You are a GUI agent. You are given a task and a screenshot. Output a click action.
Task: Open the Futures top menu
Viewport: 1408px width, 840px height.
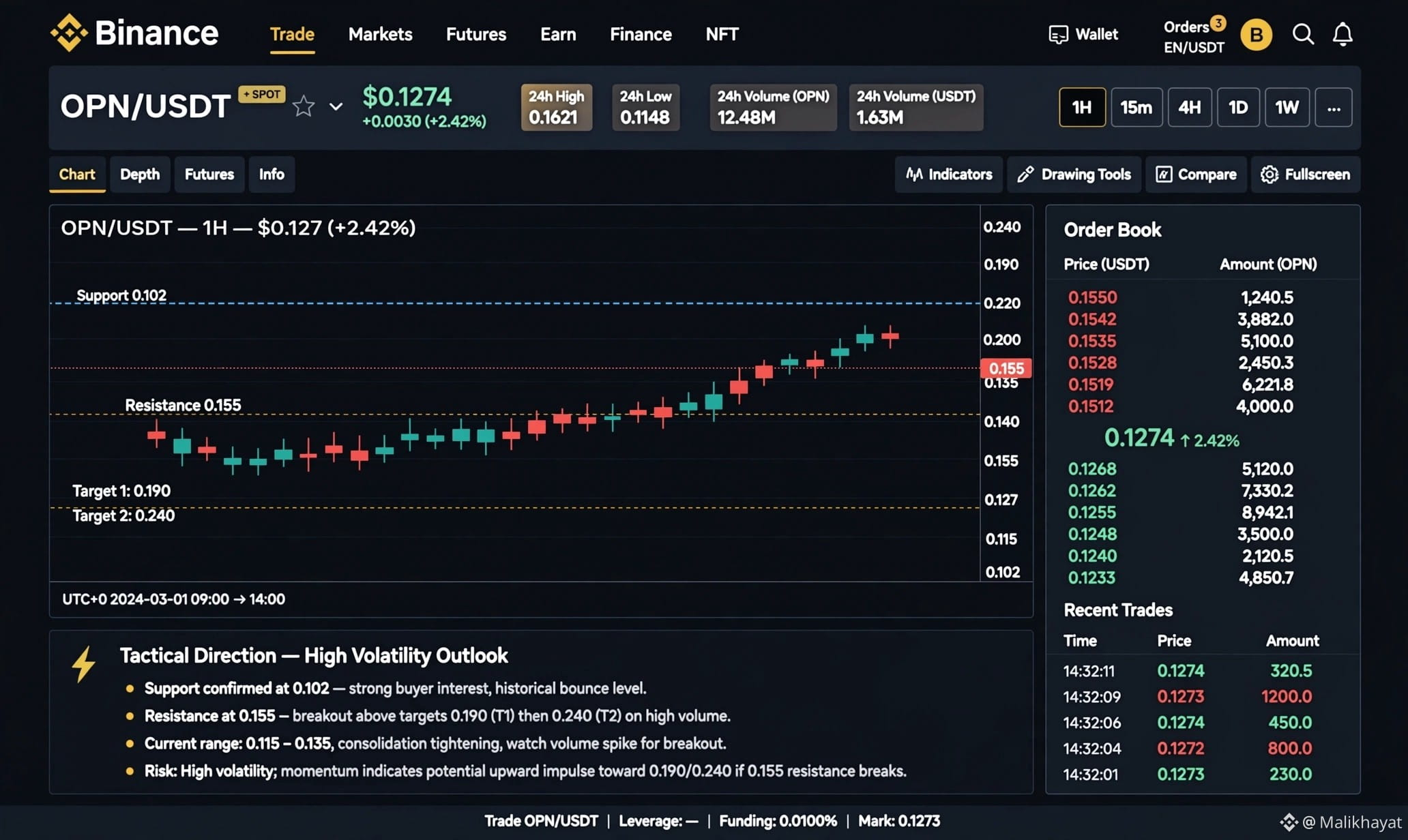click(475, 34)
